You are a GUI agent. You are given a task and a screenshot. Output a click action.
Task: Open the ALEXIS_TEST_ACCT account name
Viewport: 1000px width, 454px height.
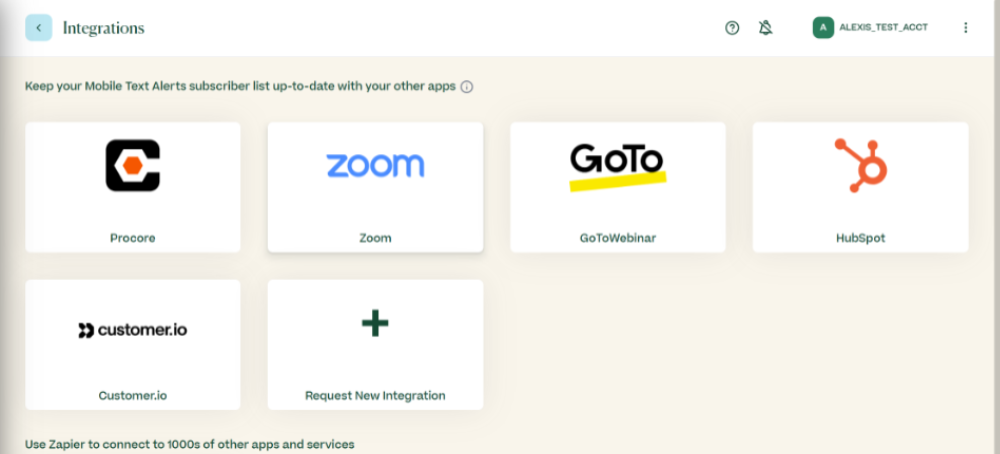click(x=883, y=27)
